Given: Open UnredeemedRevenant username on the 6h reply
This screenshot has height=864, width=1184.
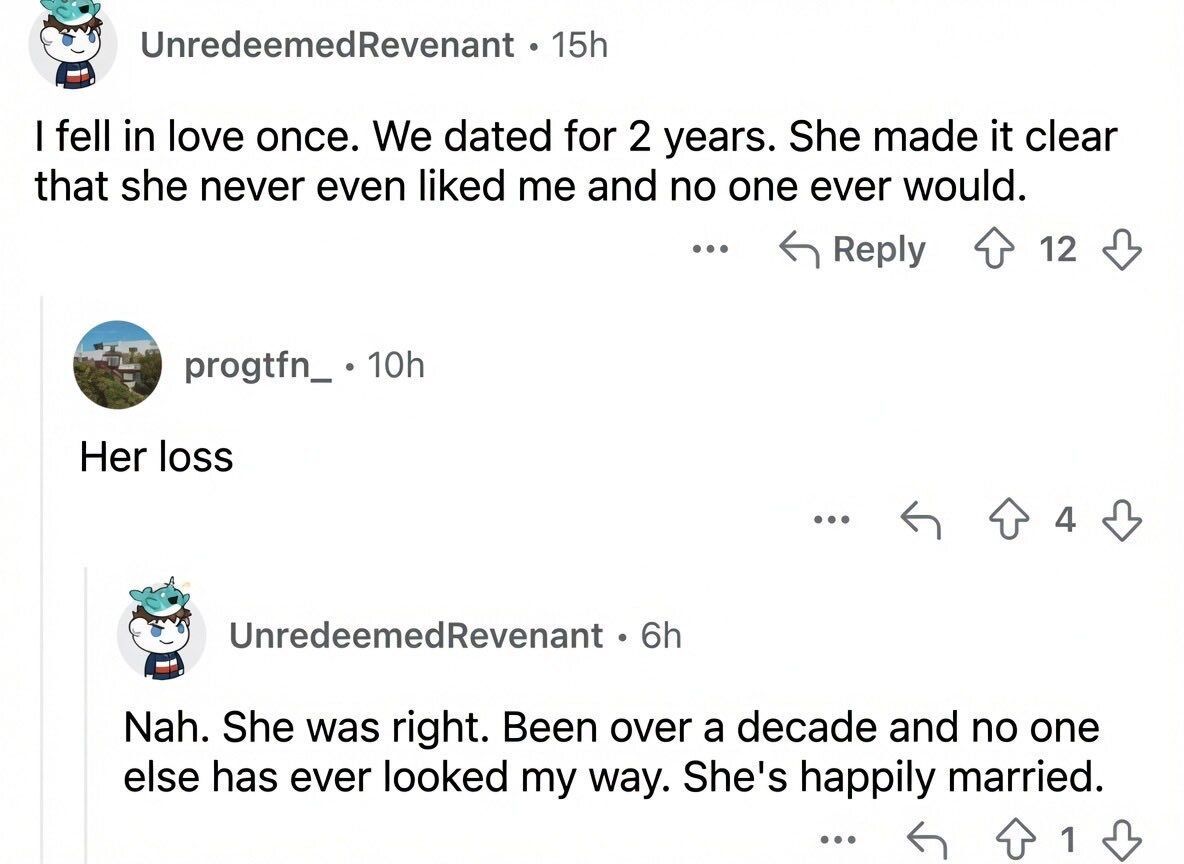Looking at the screenshot, I should [416, 635].
